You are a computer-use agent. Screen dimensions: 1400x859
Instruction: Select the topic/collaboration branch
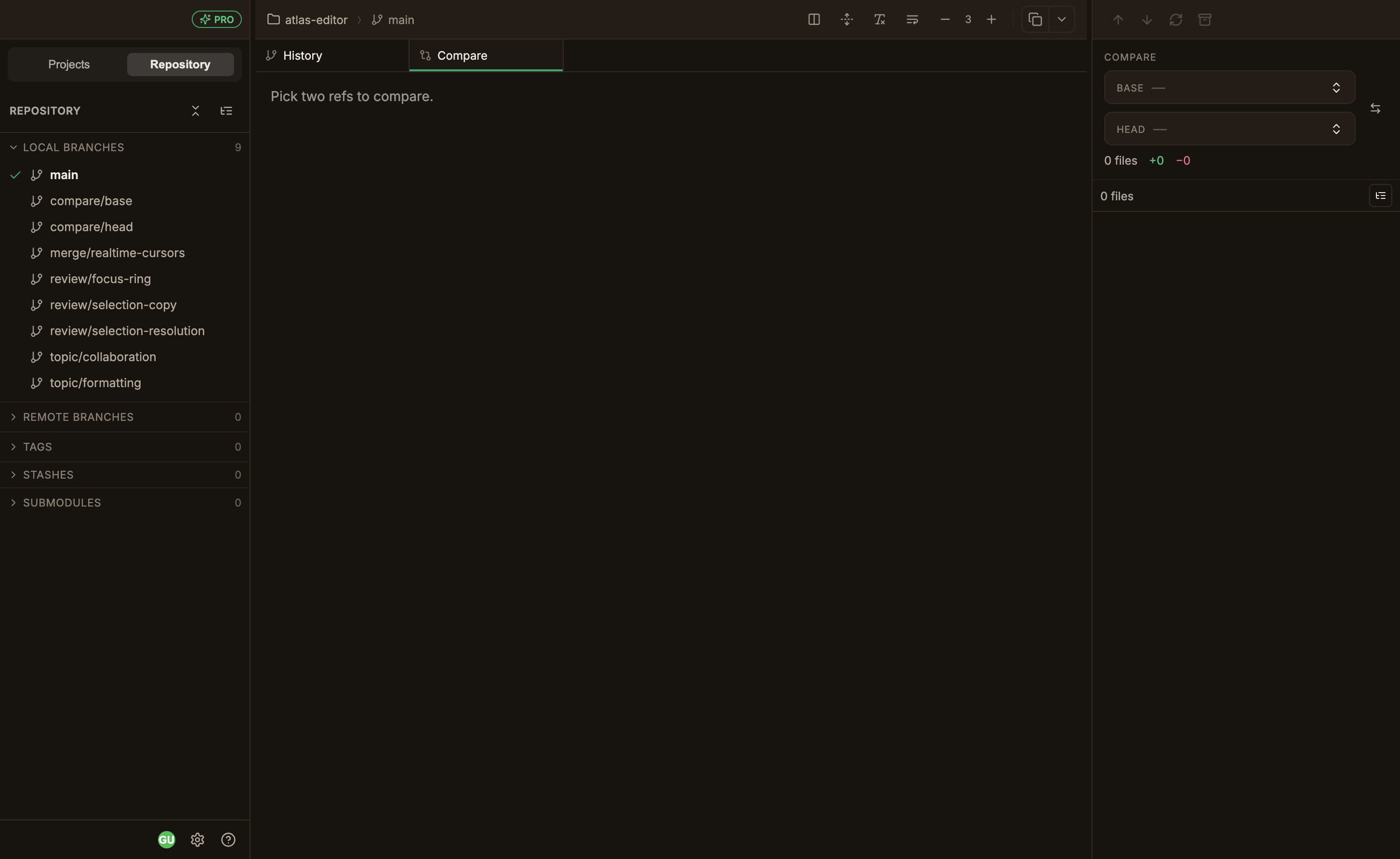click(x=125, y=357)
